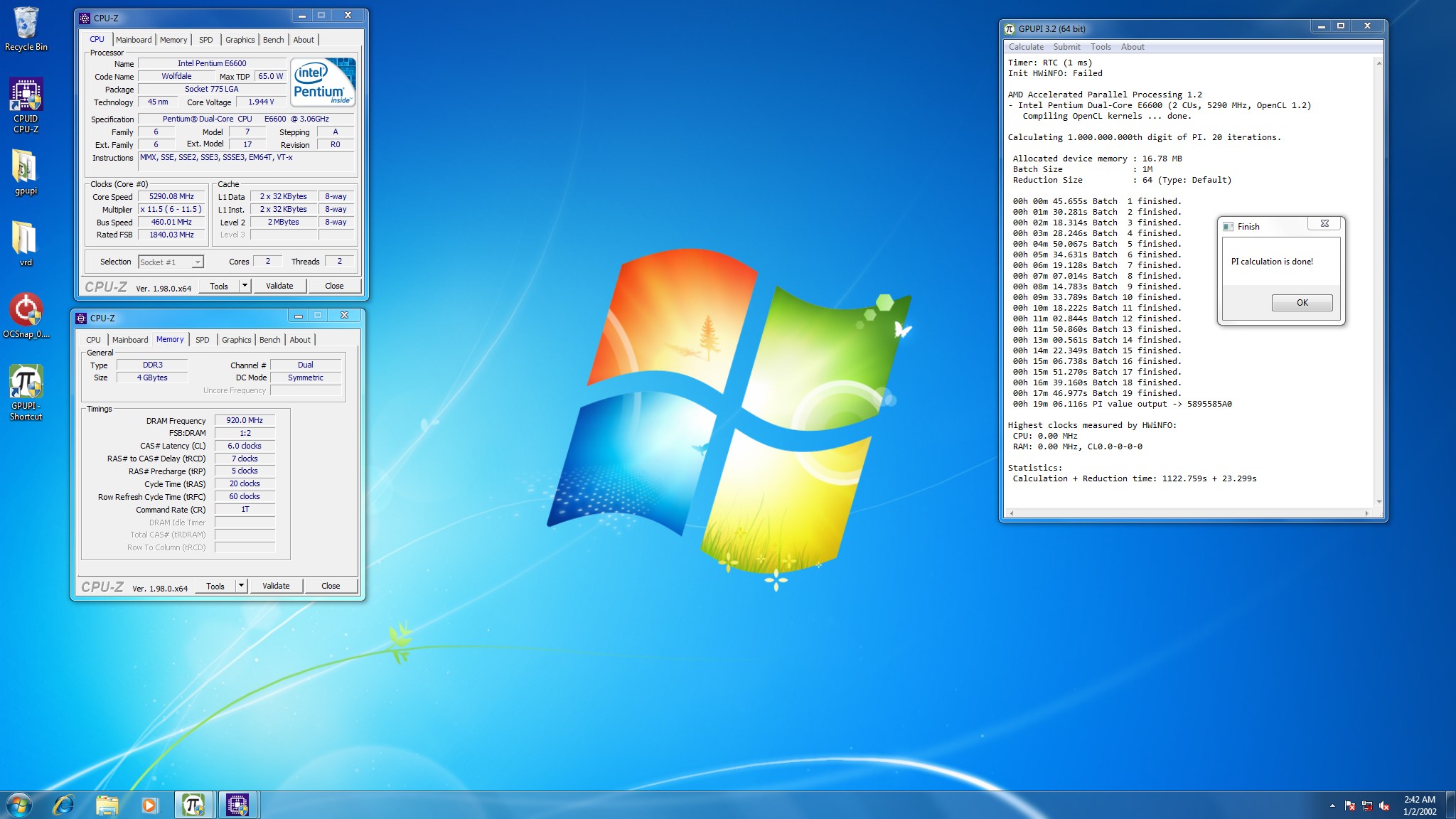Open Submit menu in GPUPI

[1066, 47]
